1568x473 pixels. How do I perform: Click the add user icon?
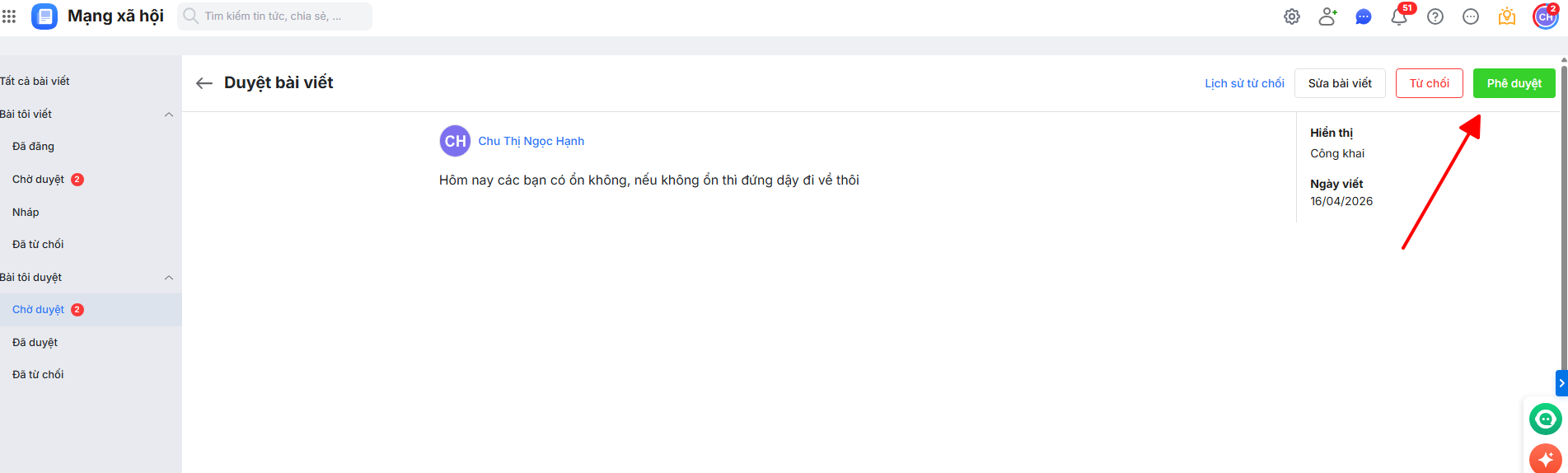point(1327,16)
